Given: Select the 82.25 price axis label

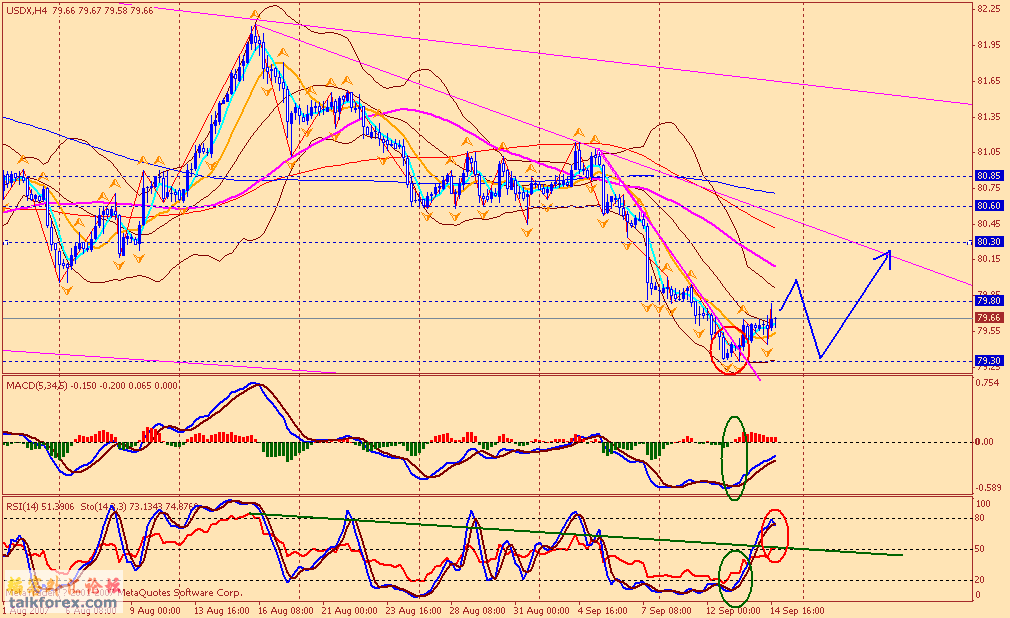Looking at the screenshot, I should (x=988, y=9).
